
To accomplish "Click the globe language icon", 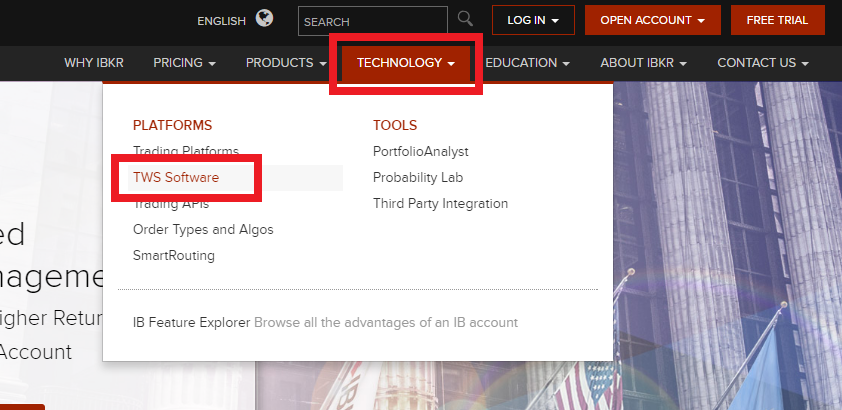I will pyautogui.click(x=264, y=19).
